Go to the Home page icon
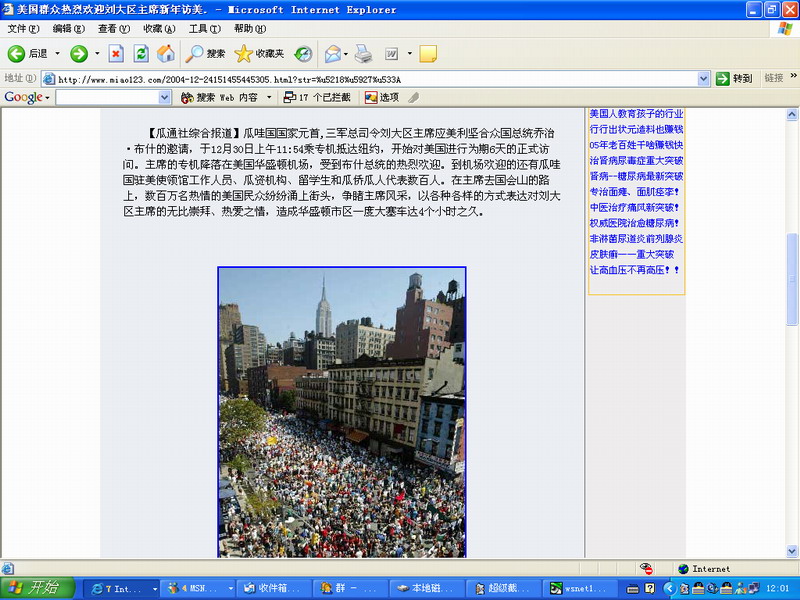Image resolution: width=800 pixels, height=600 pixels. click(165, 53)
